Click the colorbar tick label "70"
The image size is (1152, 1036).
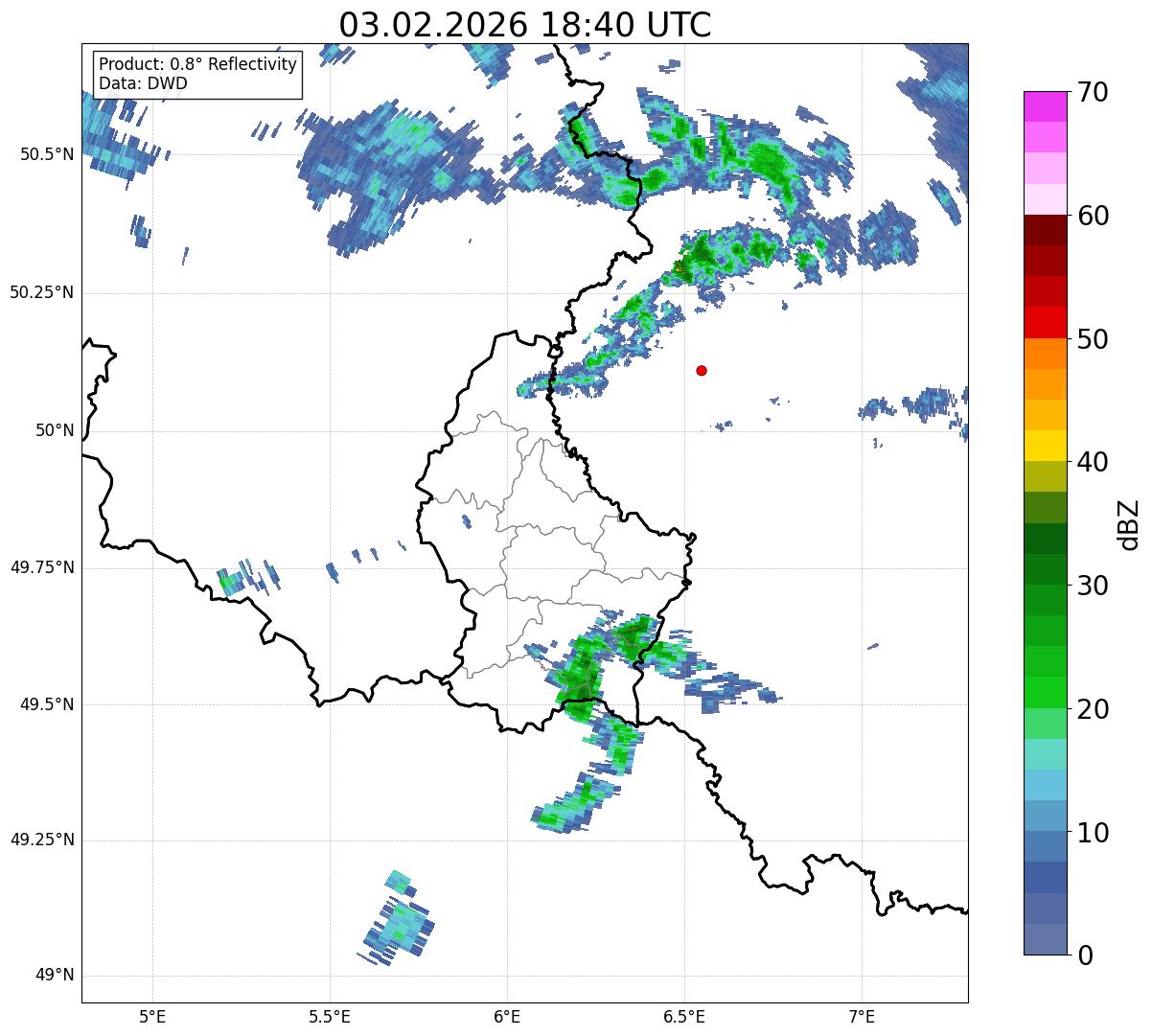pos(1093,92)
